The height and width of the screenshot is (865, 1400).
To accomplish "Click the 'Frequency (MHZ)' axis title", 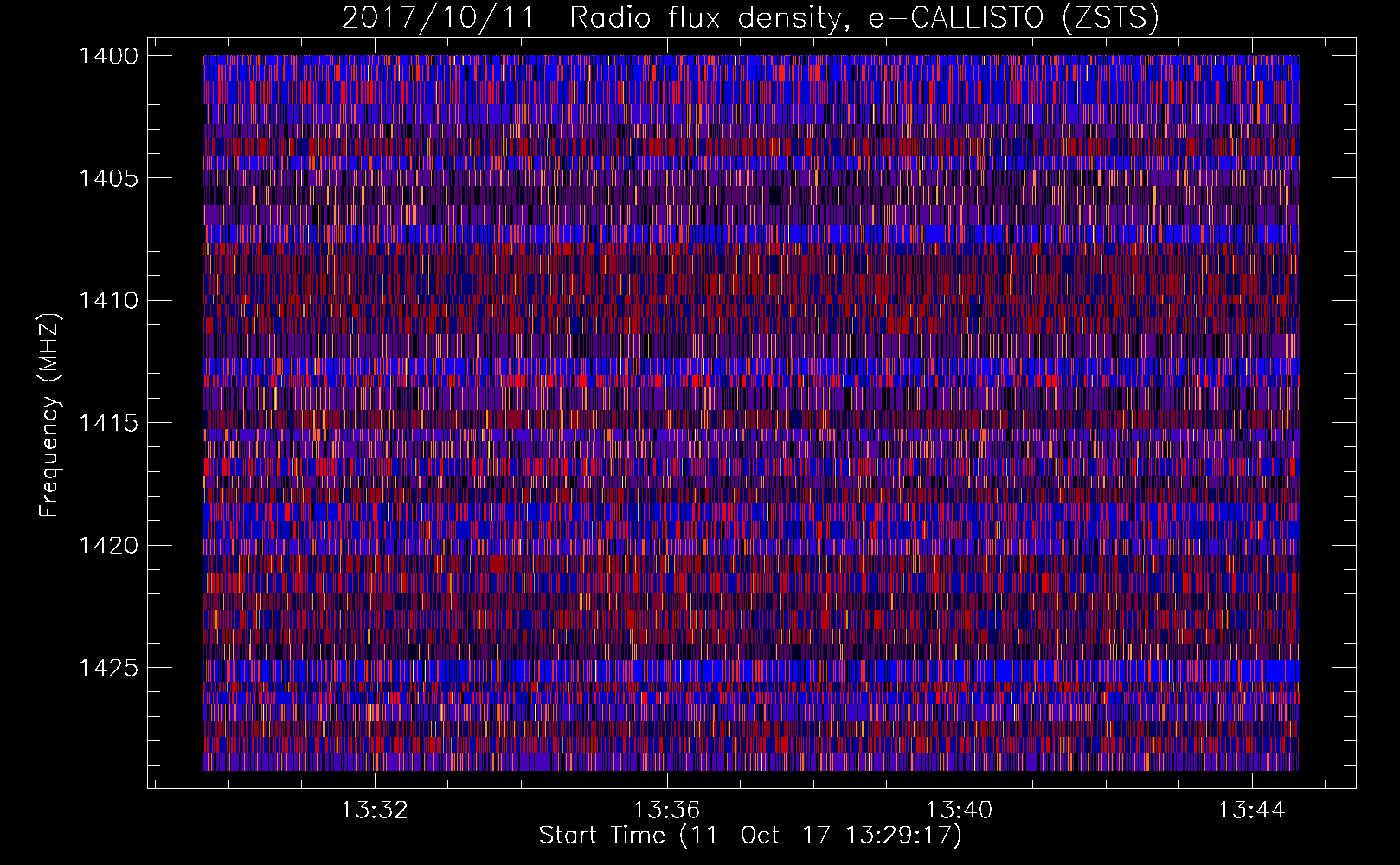I will [49, 415].
